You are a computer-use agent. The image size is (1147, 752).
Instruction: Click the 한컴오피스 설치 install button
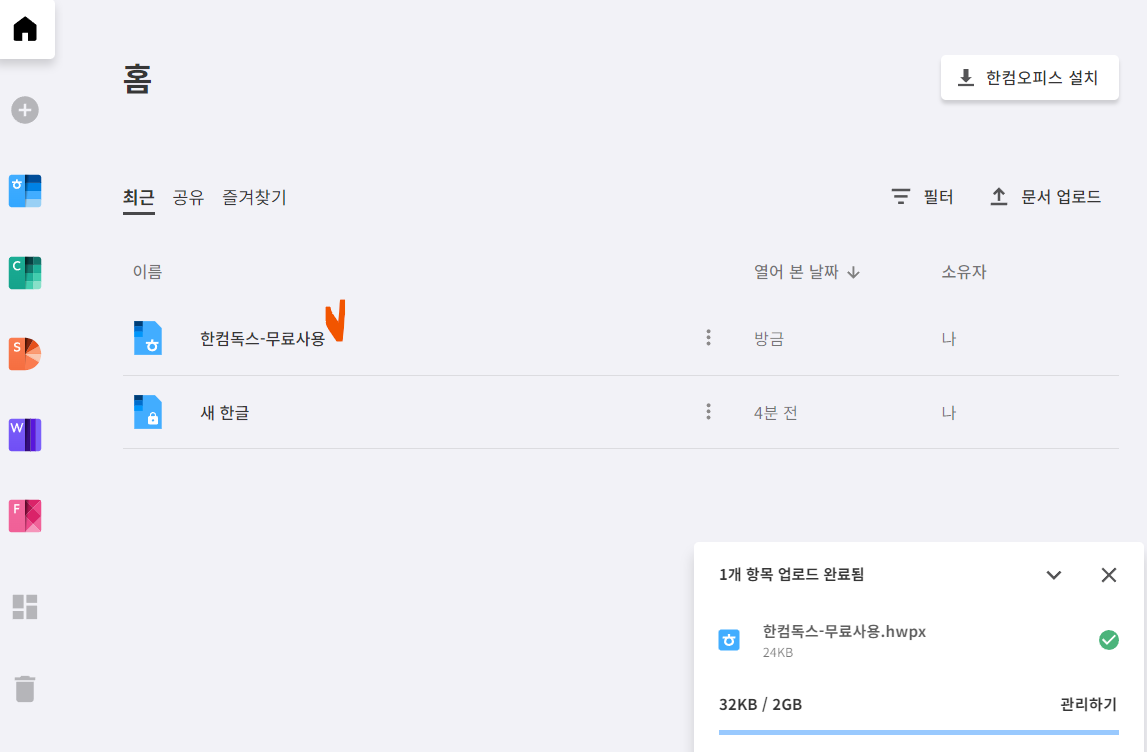pyautogui.click(x=1029, y=77)
